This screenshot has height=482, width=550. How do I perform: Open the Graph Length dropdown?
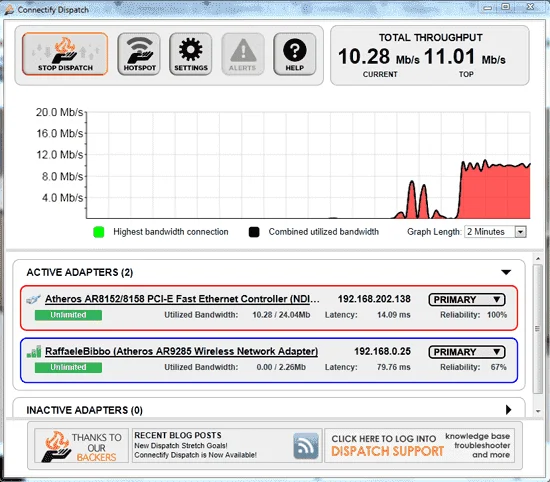pyautogui.click(x=495, y=232)
